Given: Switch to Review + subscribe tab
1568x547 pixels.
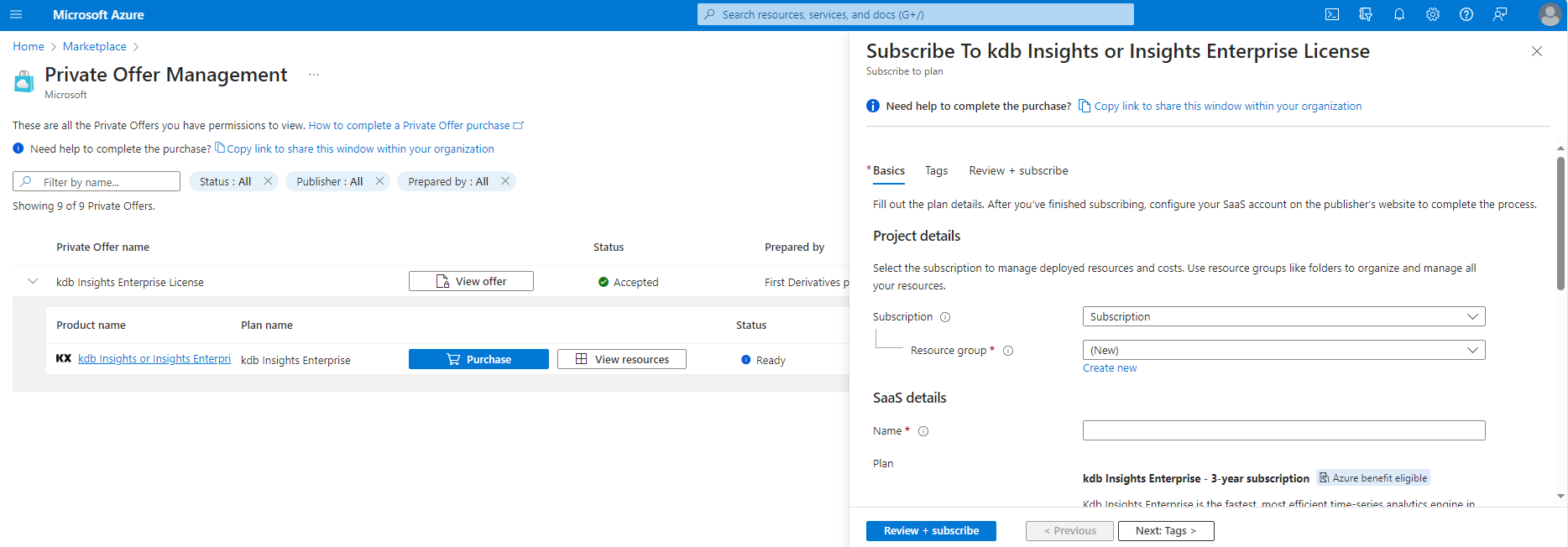Looking at the screenshot, I should pos(1018,170).
